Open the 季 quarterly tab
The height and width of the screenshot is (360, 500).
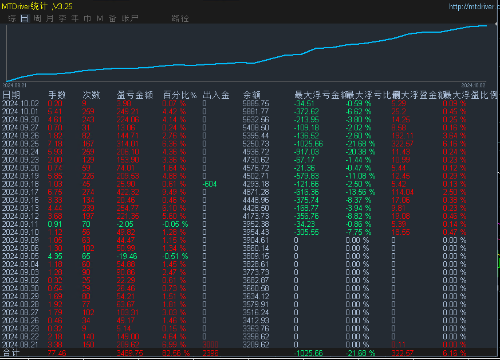point(62,18)
